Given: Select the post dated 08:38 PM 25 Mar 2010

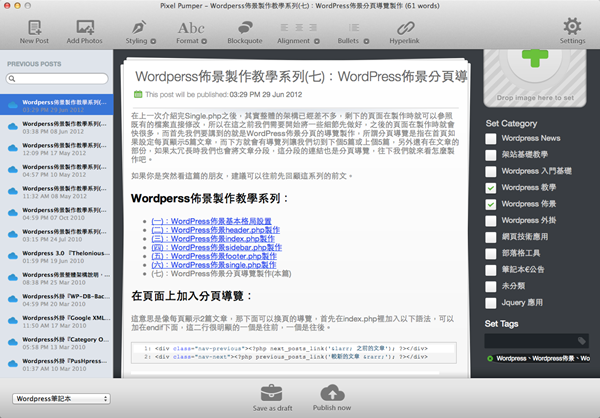Looking at the screenshot, I should click(57, 278).
